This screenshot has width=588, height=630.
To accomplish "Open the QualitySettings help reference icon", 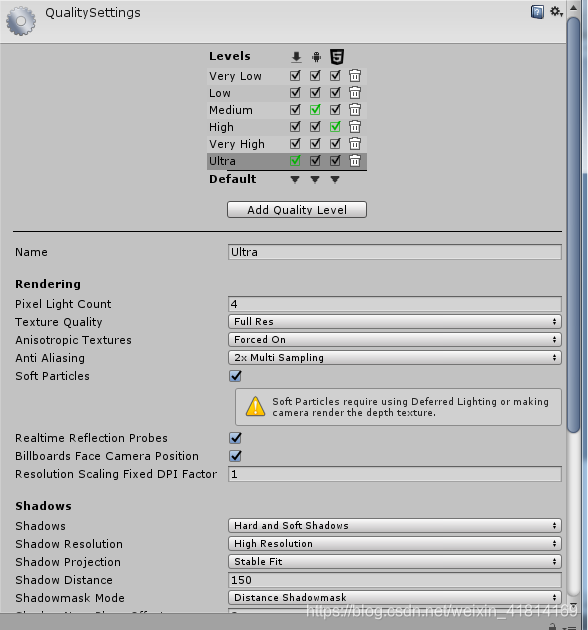I will [x=537, y=12].
